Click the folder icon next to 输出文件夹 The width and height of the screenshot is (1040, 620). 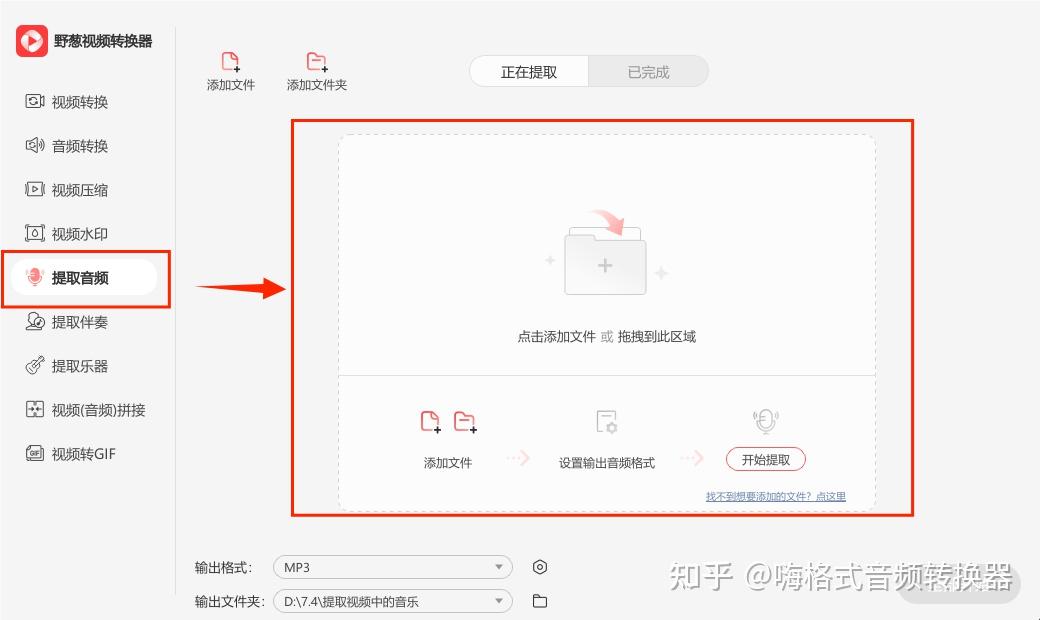pyautogui.click(x=540, y=601)
